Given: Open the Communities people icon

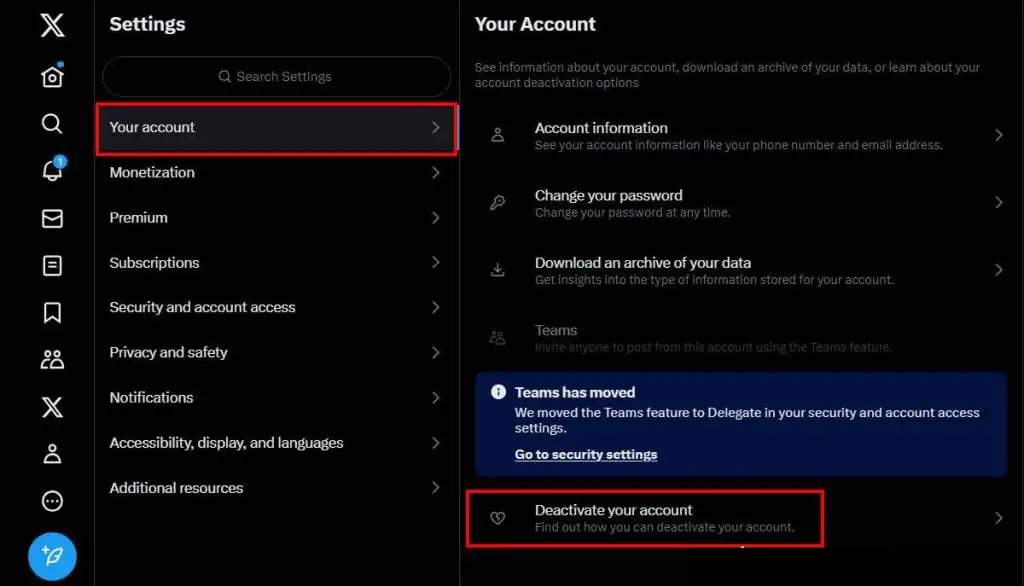Looking at the screenshot, I should 52,359.
